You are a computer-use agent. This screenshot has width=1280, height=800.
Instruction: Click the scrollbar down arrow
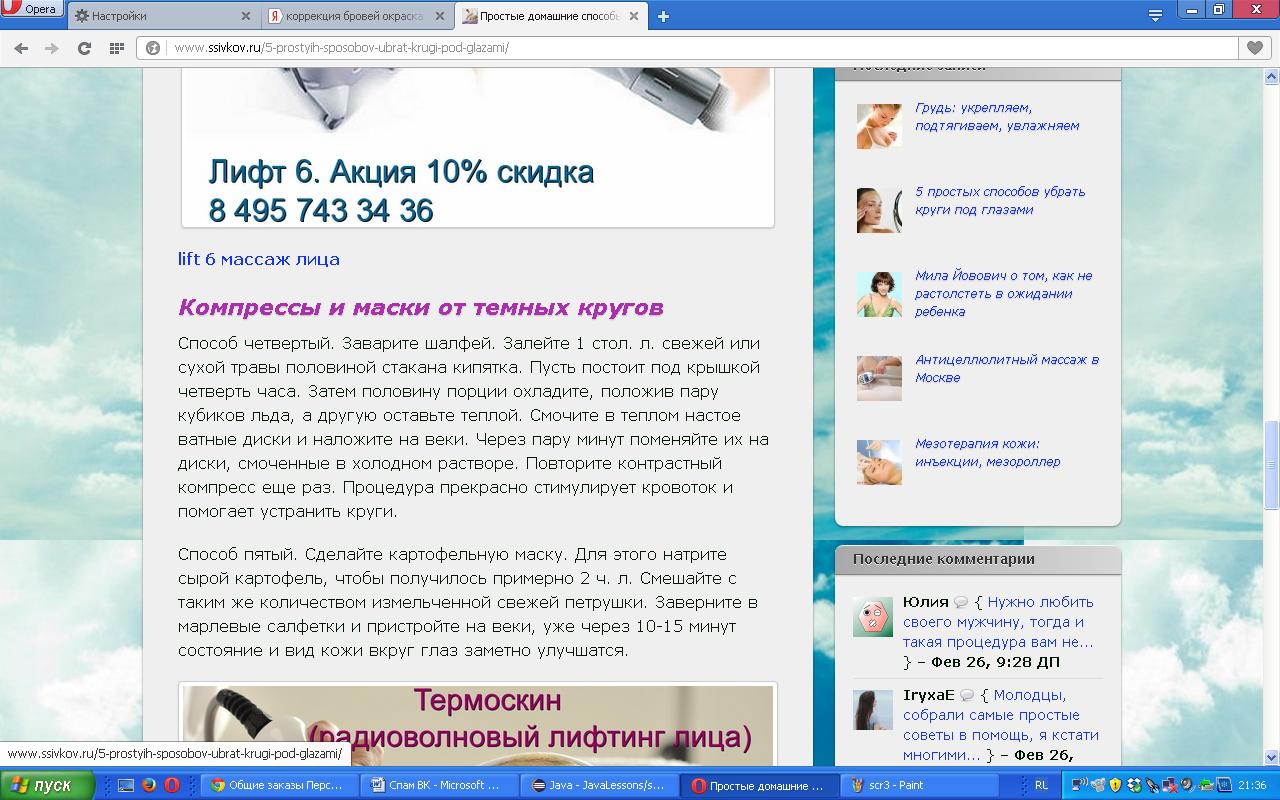pos(1271,757)
